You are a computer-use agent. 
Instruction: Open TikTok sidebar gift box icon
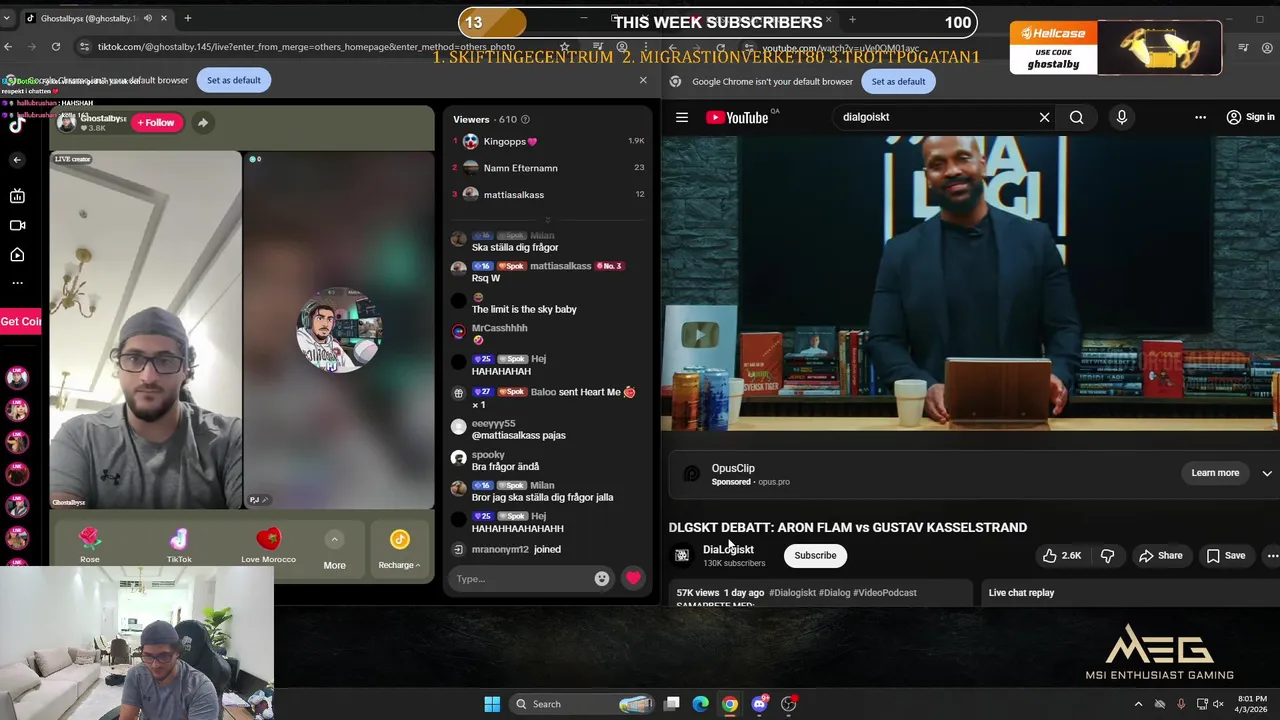click(x=17, y=196)
